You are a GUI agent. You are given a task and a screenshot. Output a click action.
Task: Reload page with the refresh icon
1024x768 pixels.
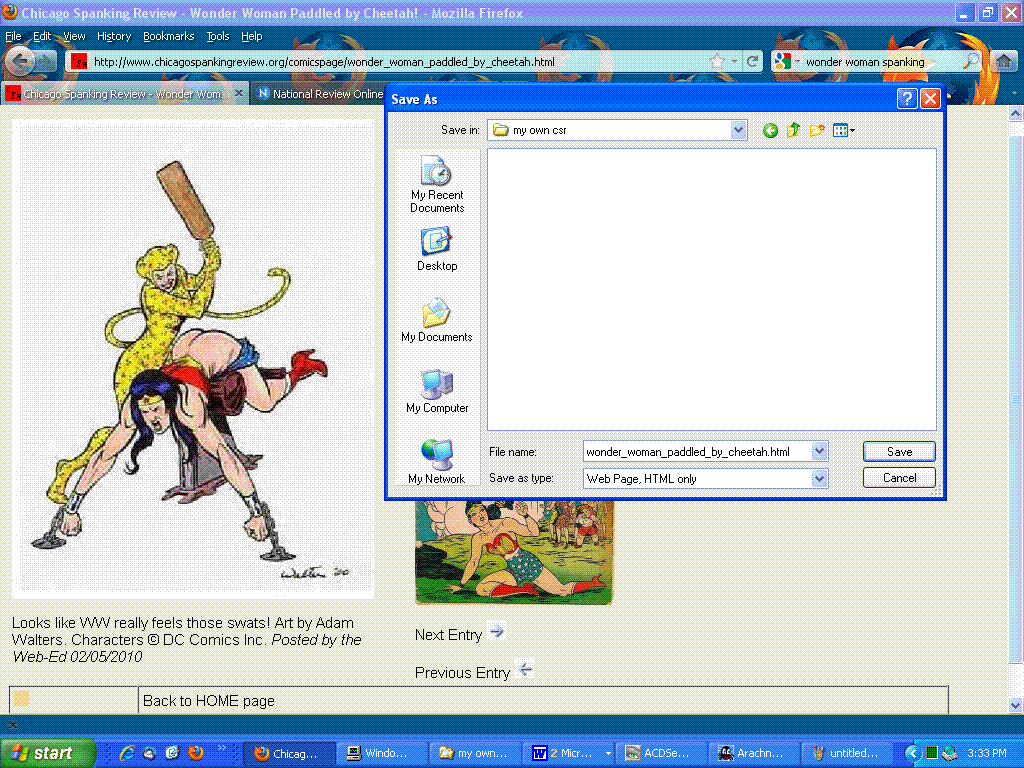[752, 62]
